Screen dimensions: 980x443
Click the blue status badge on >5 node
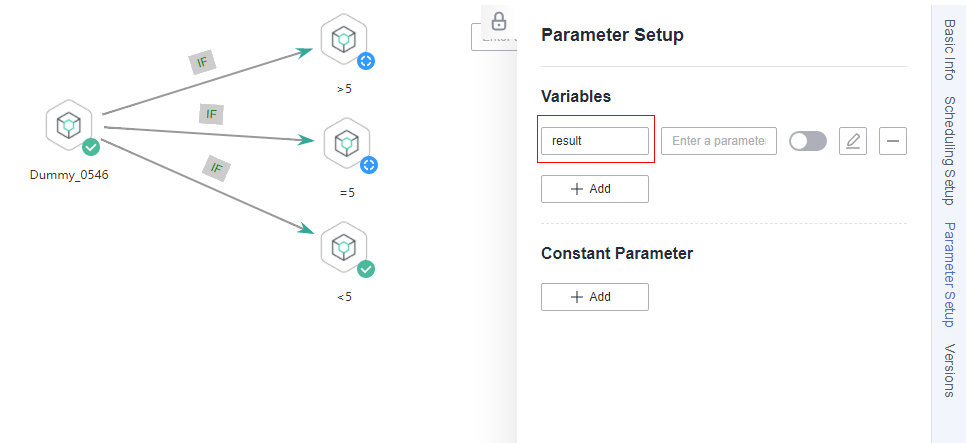(367, 61)
